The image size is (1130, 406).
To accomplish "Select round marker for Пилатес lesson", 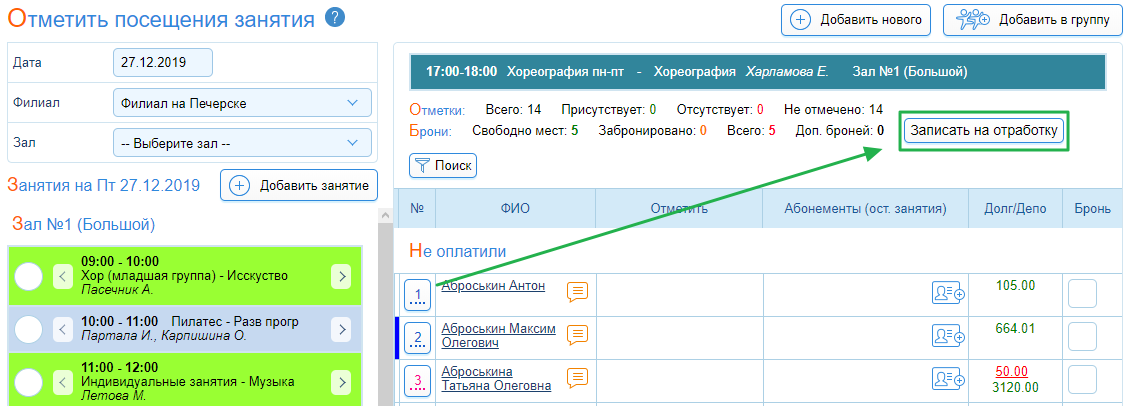I will 30,330.
